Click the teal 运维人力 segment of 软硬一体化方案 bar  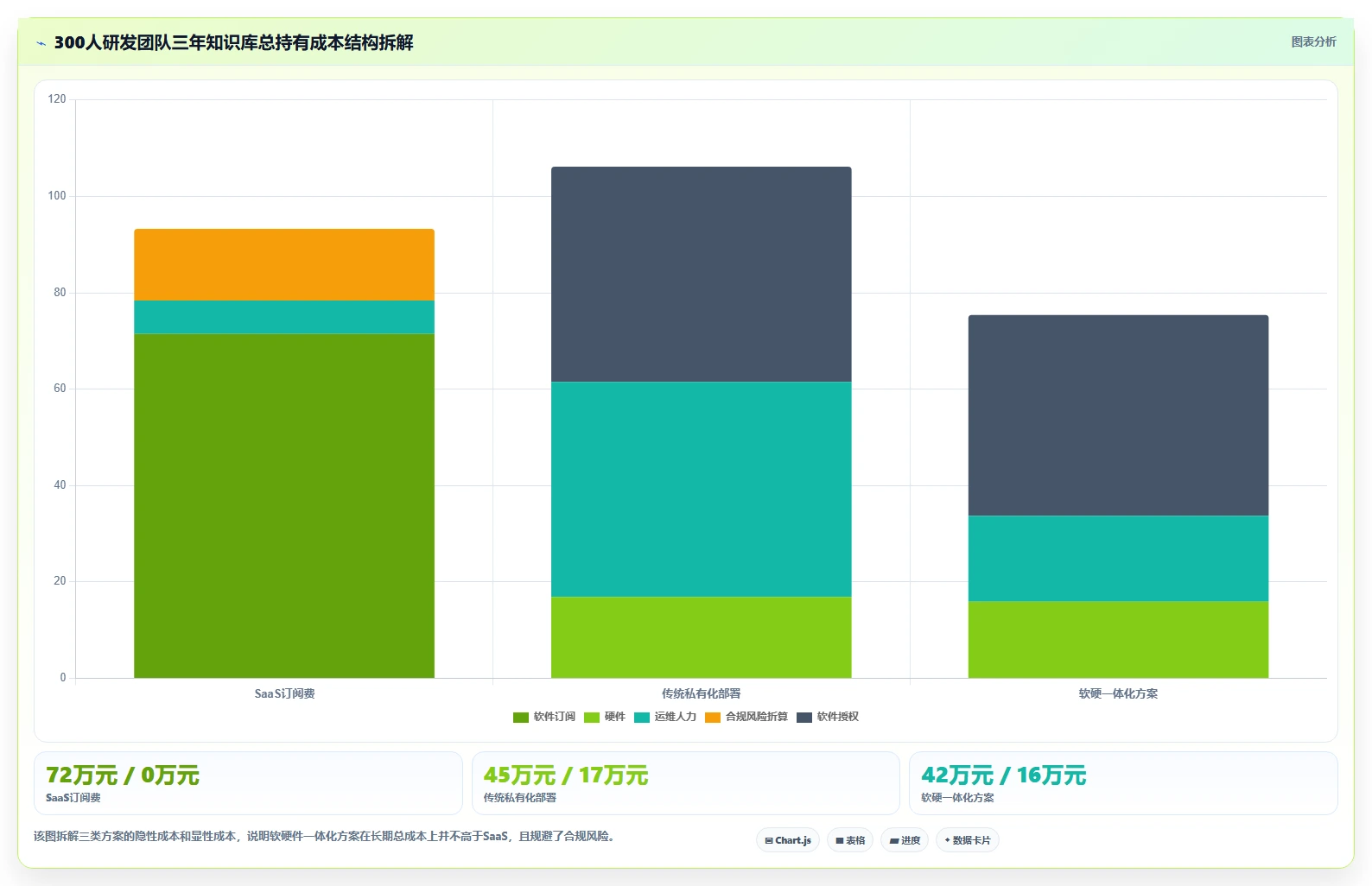click(x=1119, y=559)
